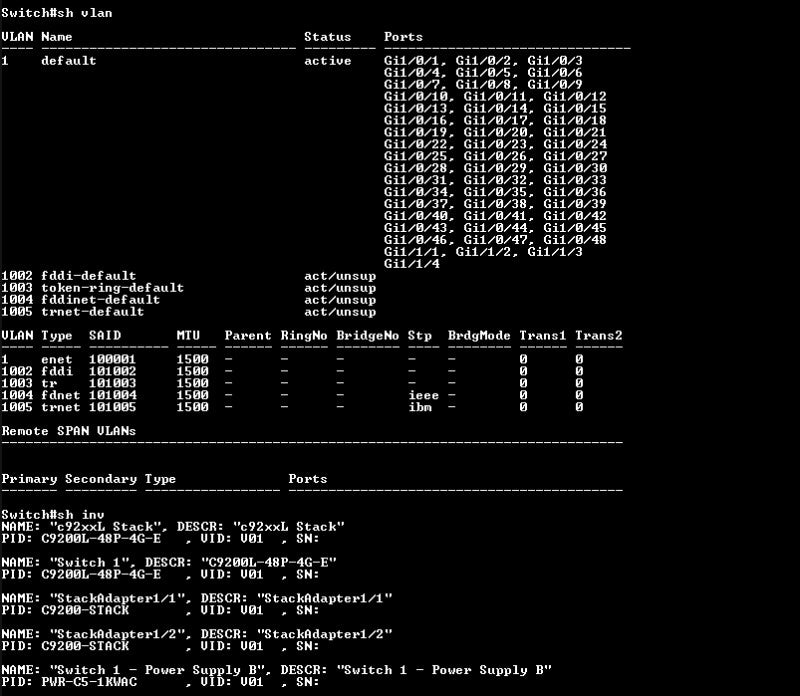Click port entry 'Gi1/0/33'
The image size is (800, 696).
point(575,180)
